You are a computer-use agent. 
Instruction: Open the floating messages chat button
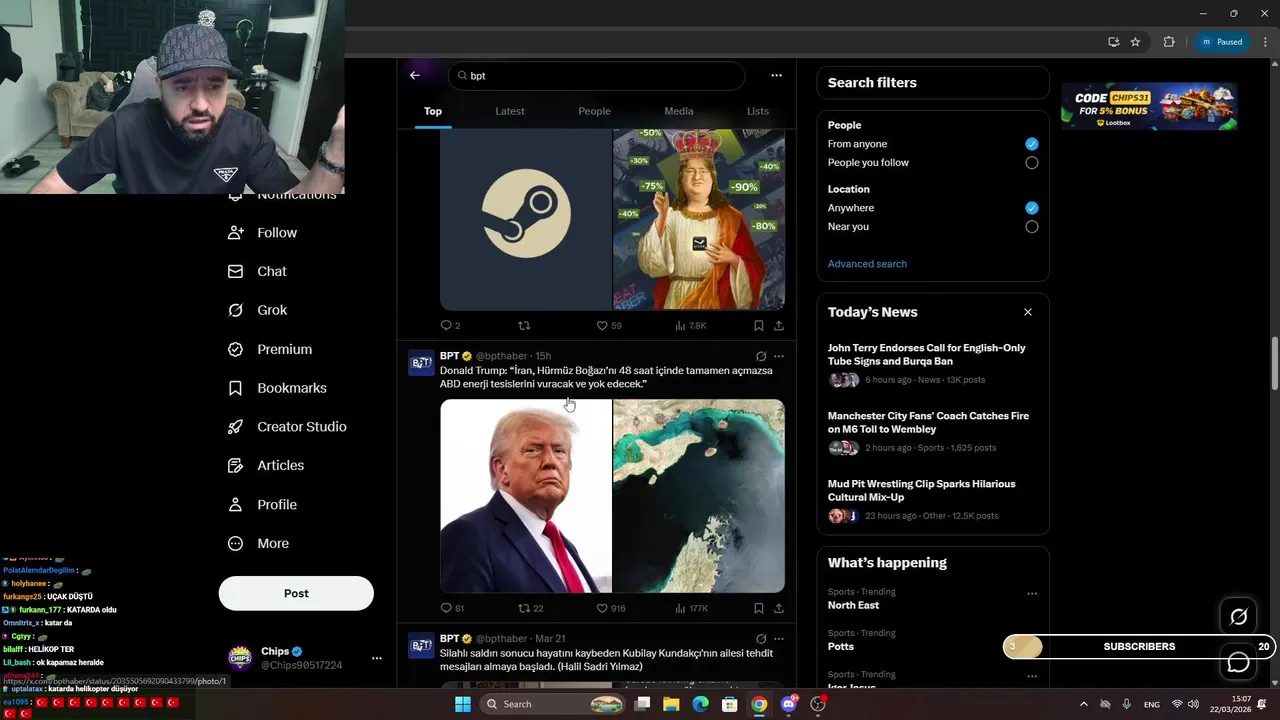[1238, 662]
